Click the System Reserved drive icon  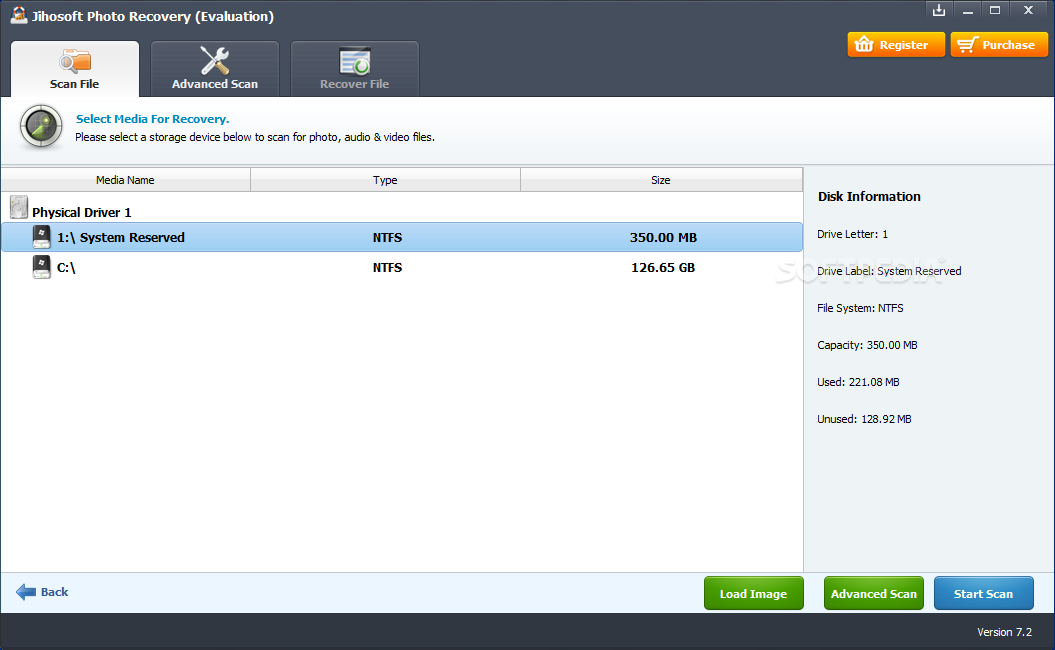pyautogui.click(x=42, y=237)
